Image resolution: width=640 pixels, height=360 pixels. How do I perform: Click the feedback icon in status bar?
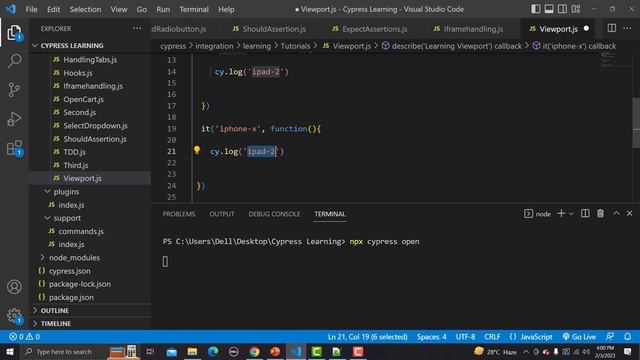click(x=610, y=337)
